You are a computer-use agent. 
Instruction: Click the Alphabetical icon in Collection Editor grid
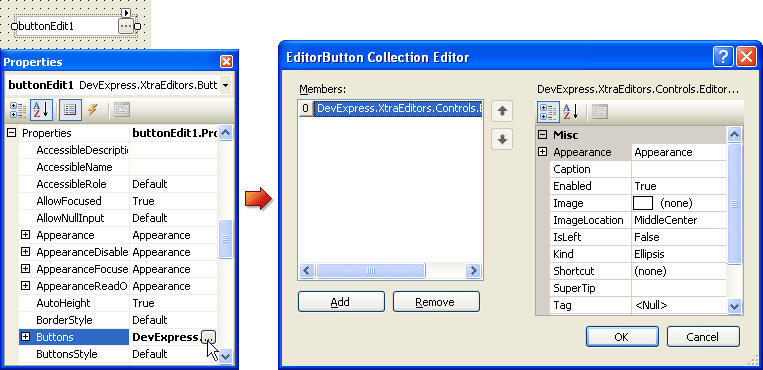click(571, 112)
